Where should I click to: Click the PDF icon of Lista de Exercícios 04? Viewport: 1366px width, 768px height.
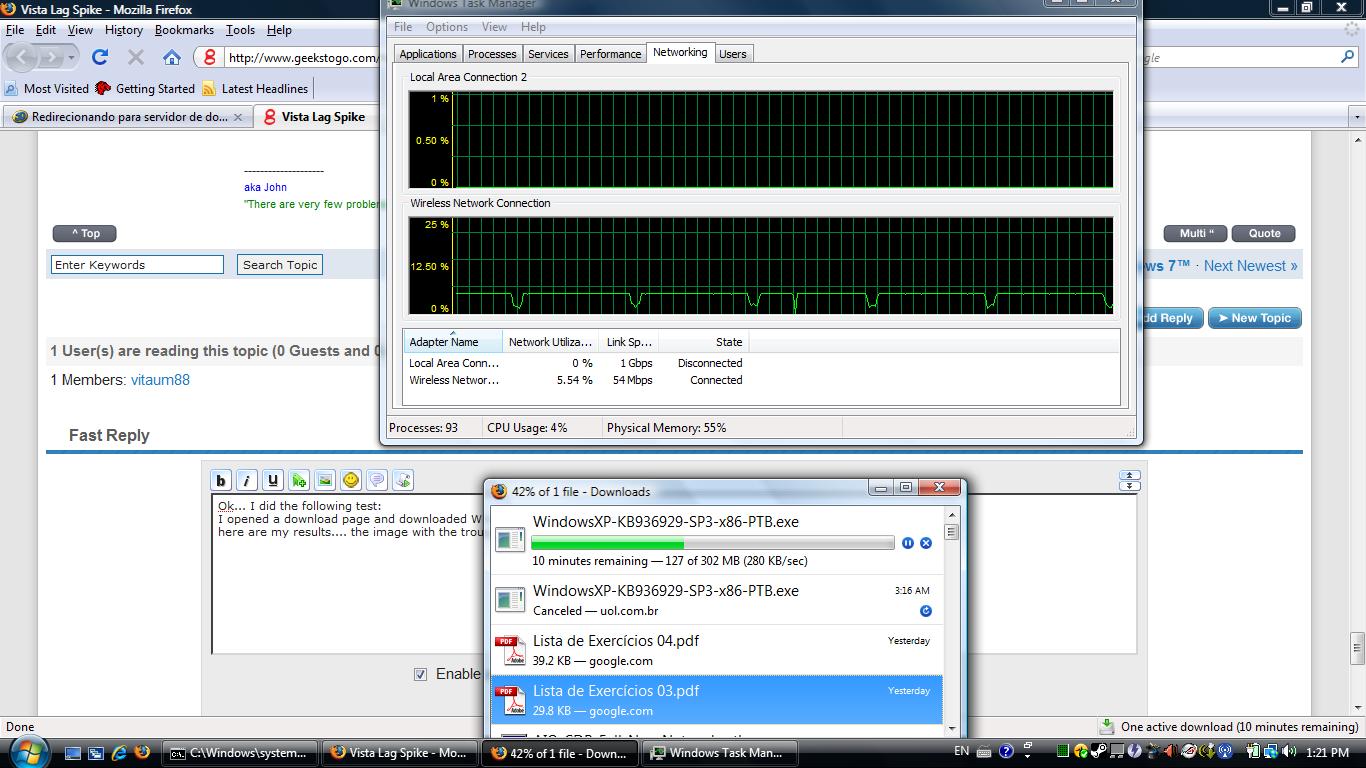pyautogui.click(x=512, y=651)
